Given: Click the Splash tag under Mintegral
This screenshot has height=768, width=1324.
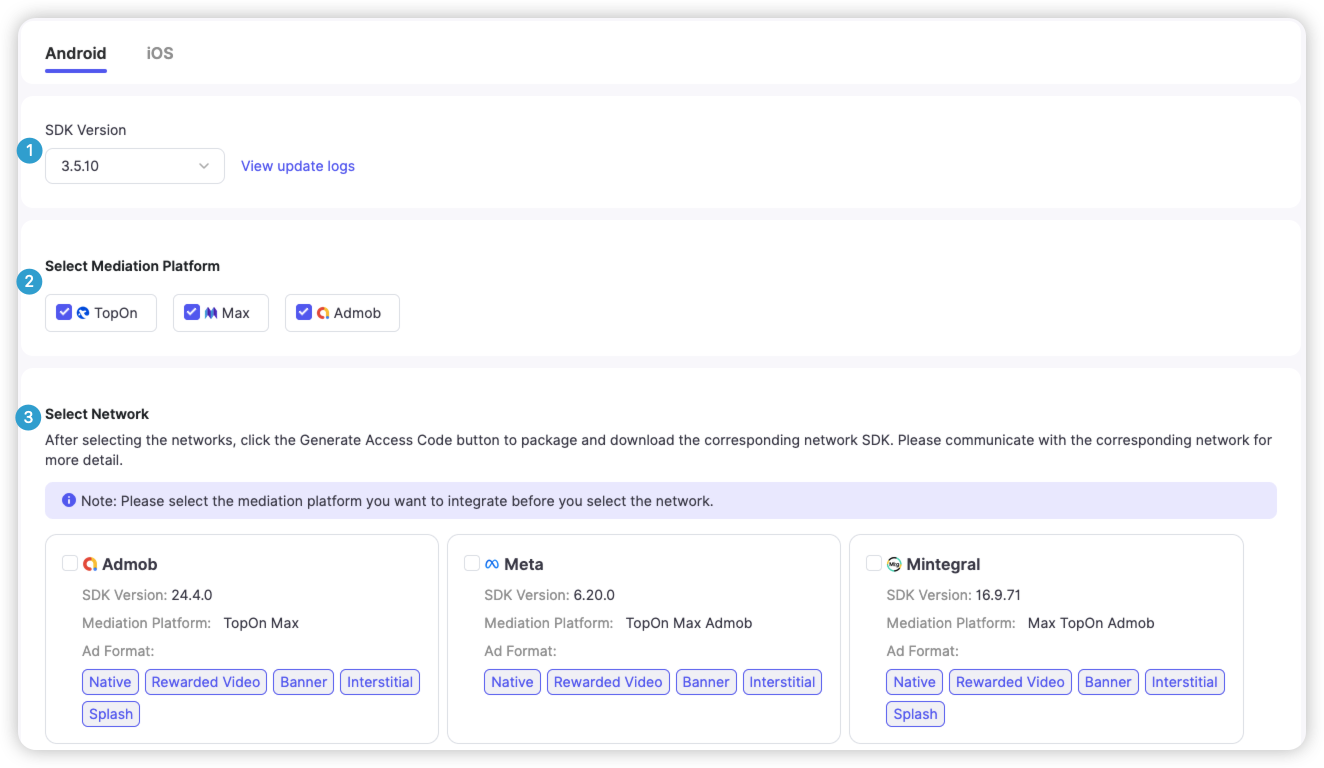Looking at the screenshot, I should 915,714.
